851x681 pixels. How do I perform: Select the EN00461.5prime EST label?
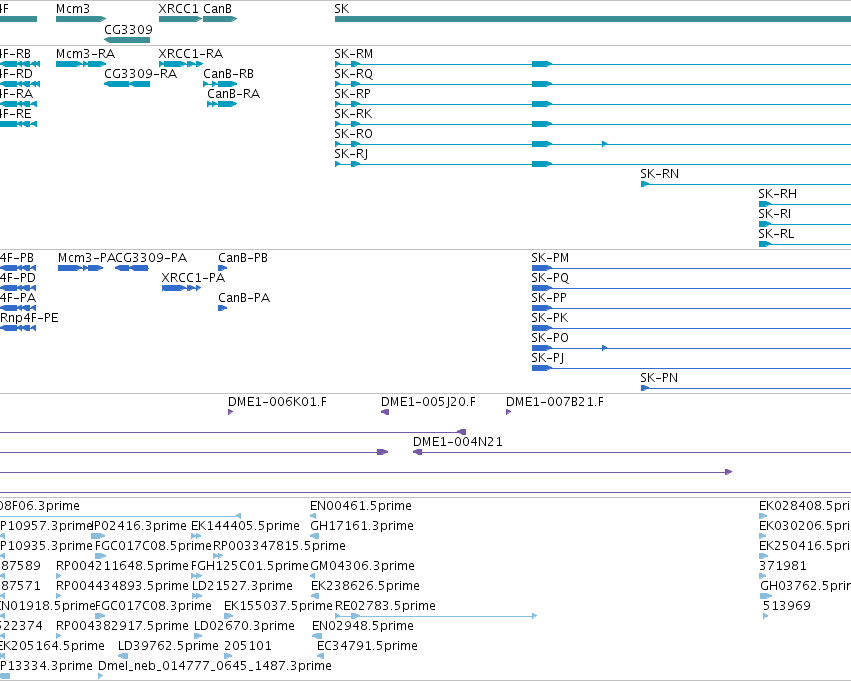361,506
